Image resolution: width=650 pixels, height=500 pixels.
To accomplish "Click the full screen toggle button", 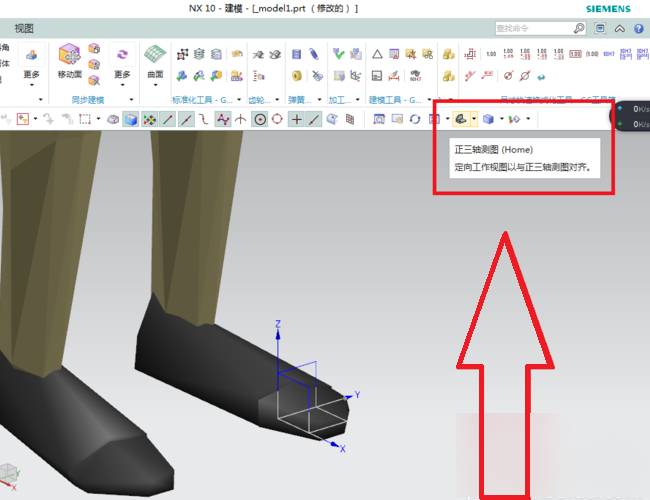I will (x=600, y=28).
